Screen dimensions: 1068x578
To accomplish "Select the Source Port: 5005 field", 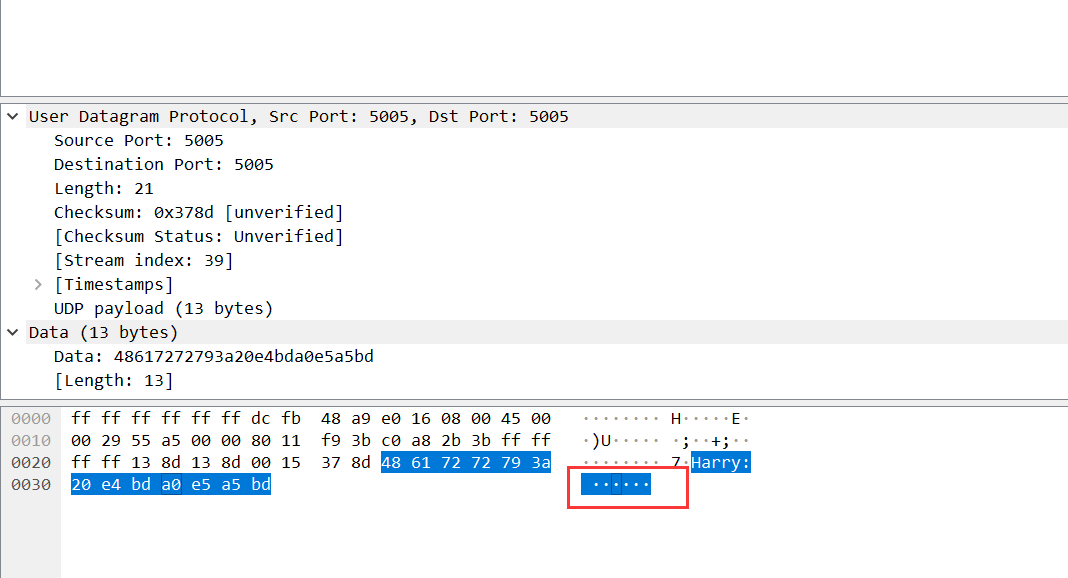I will [138, 140].
